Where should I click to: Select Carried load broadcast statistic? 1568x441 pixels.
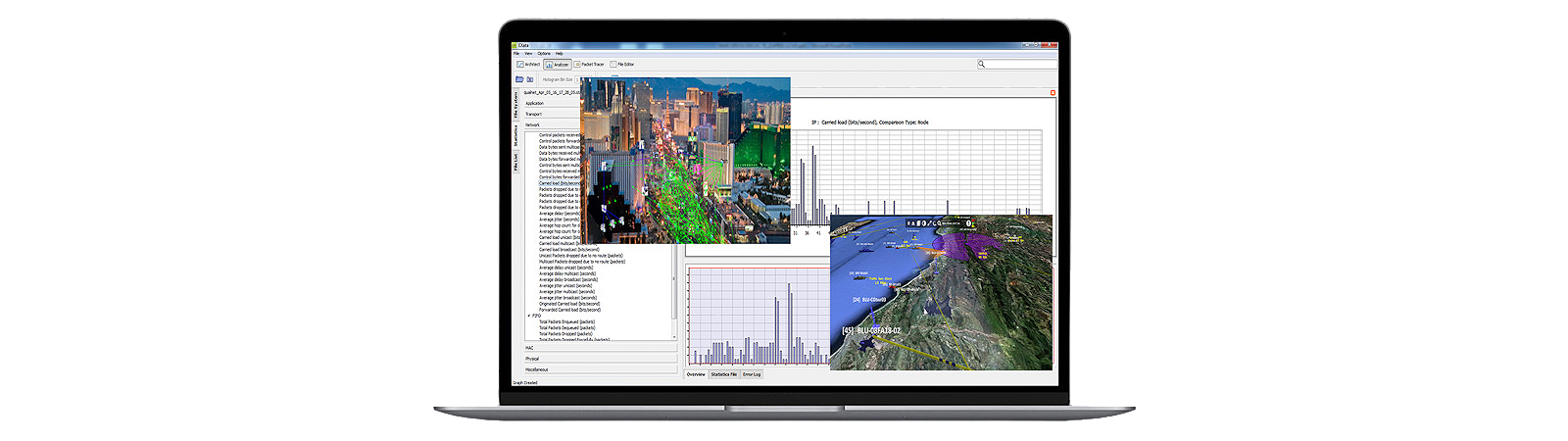click(x=569, y=250)
